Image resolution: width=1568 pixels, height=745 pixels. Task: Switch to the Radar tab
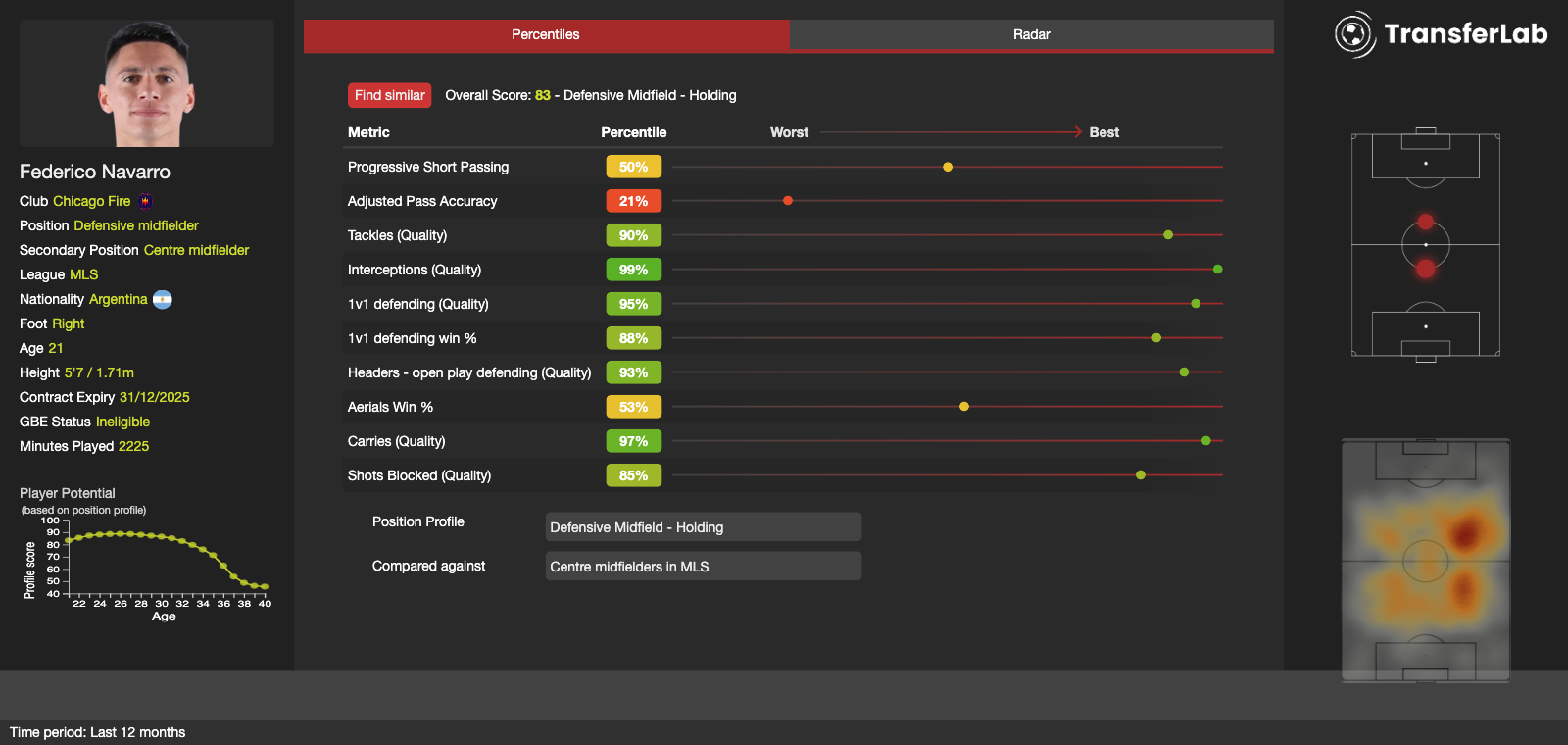tap(1032, 34)
